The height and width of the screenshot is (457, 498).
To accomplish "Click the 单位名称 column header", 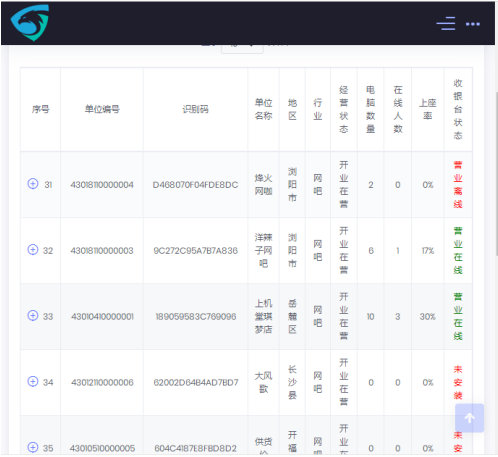I will [263, 109].
